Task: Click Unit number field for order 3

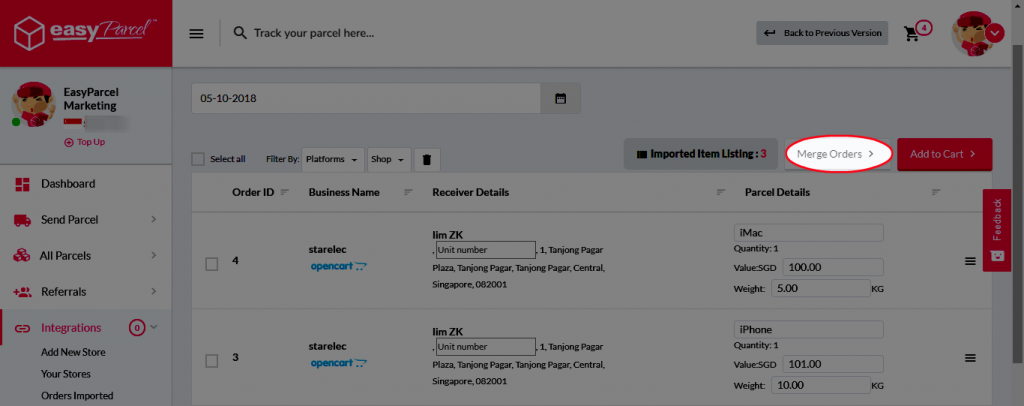Action: point(485,347)
